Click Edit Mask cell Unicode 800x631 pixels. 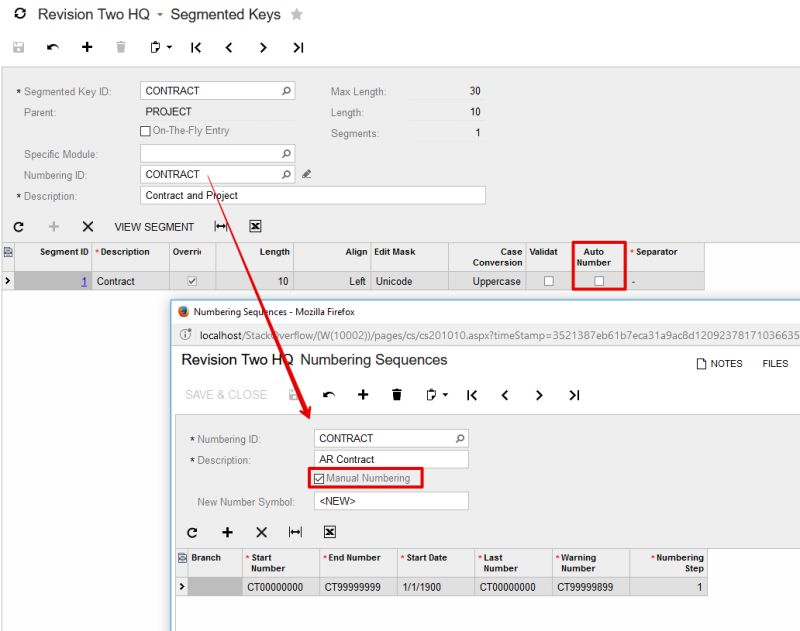(x=410, y=281)
